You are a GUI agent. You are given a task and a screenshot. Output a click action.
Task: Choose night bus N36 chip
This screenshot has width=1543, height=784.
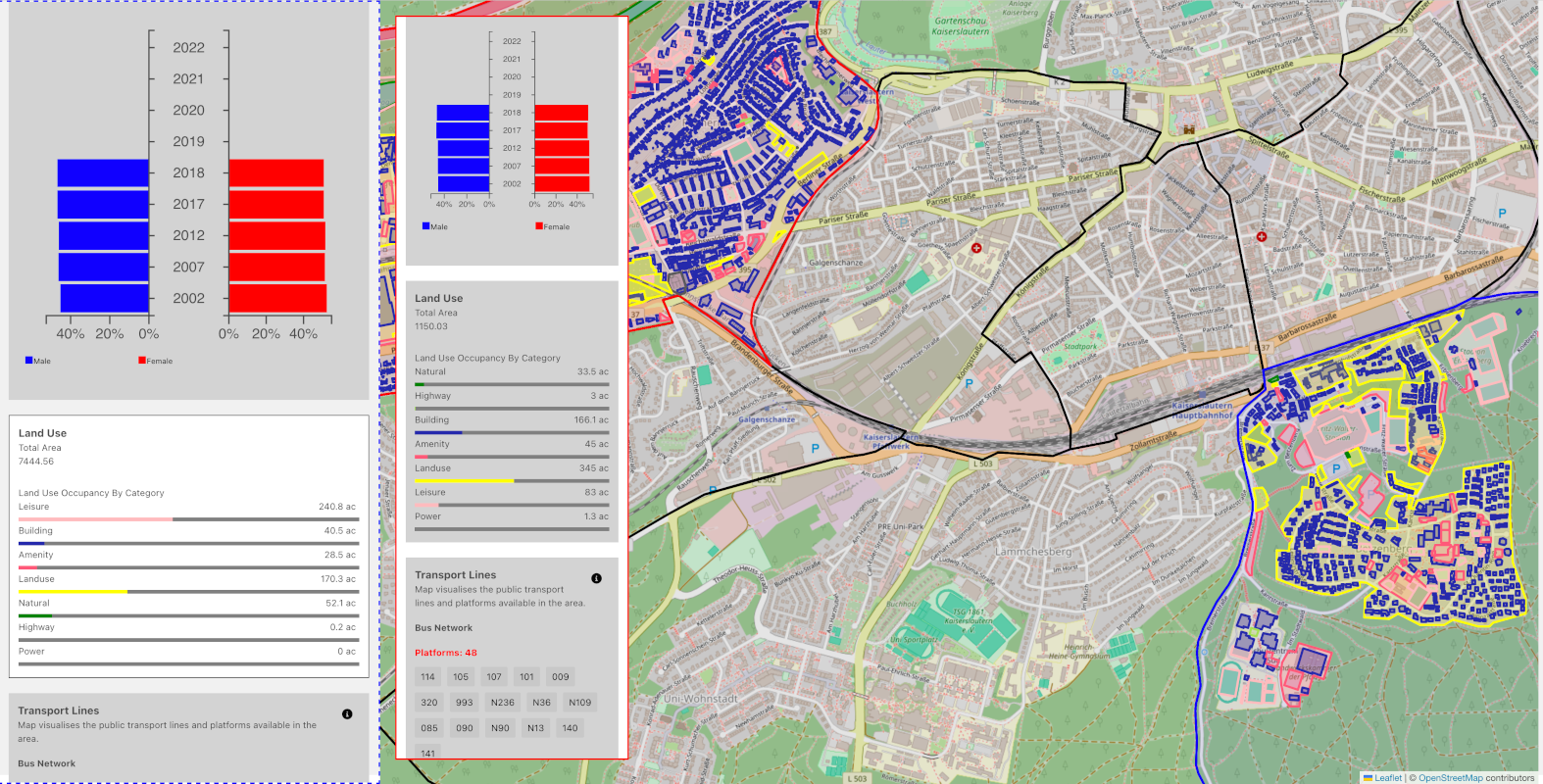pos(541,703)
